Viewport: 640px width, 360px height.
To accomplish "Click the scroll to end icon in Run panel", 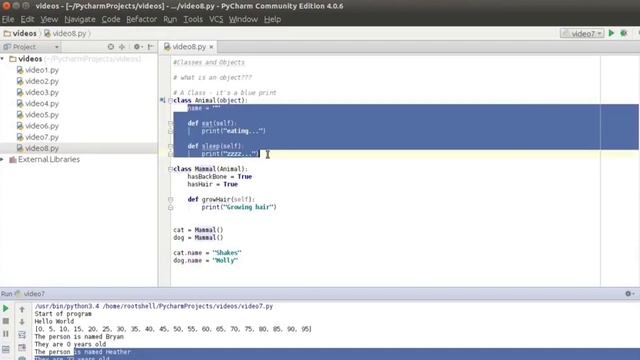I will [x=22, y=348].
